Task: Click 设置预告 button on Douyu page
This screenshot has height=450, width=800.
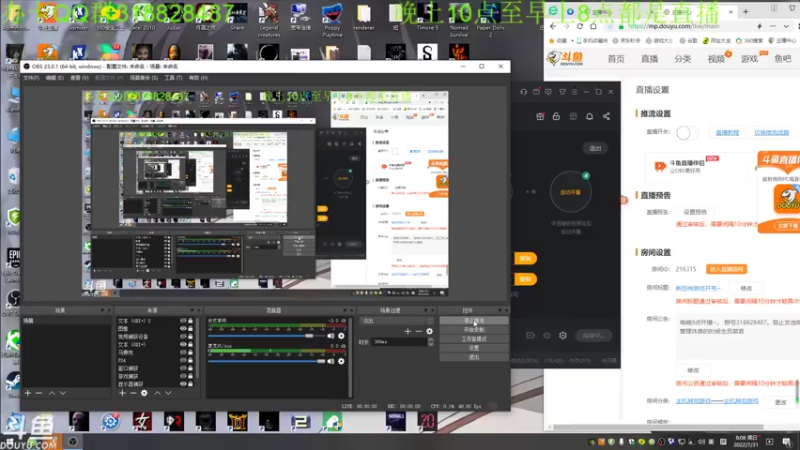Action: pyautogui.click(x=695, y=212)
